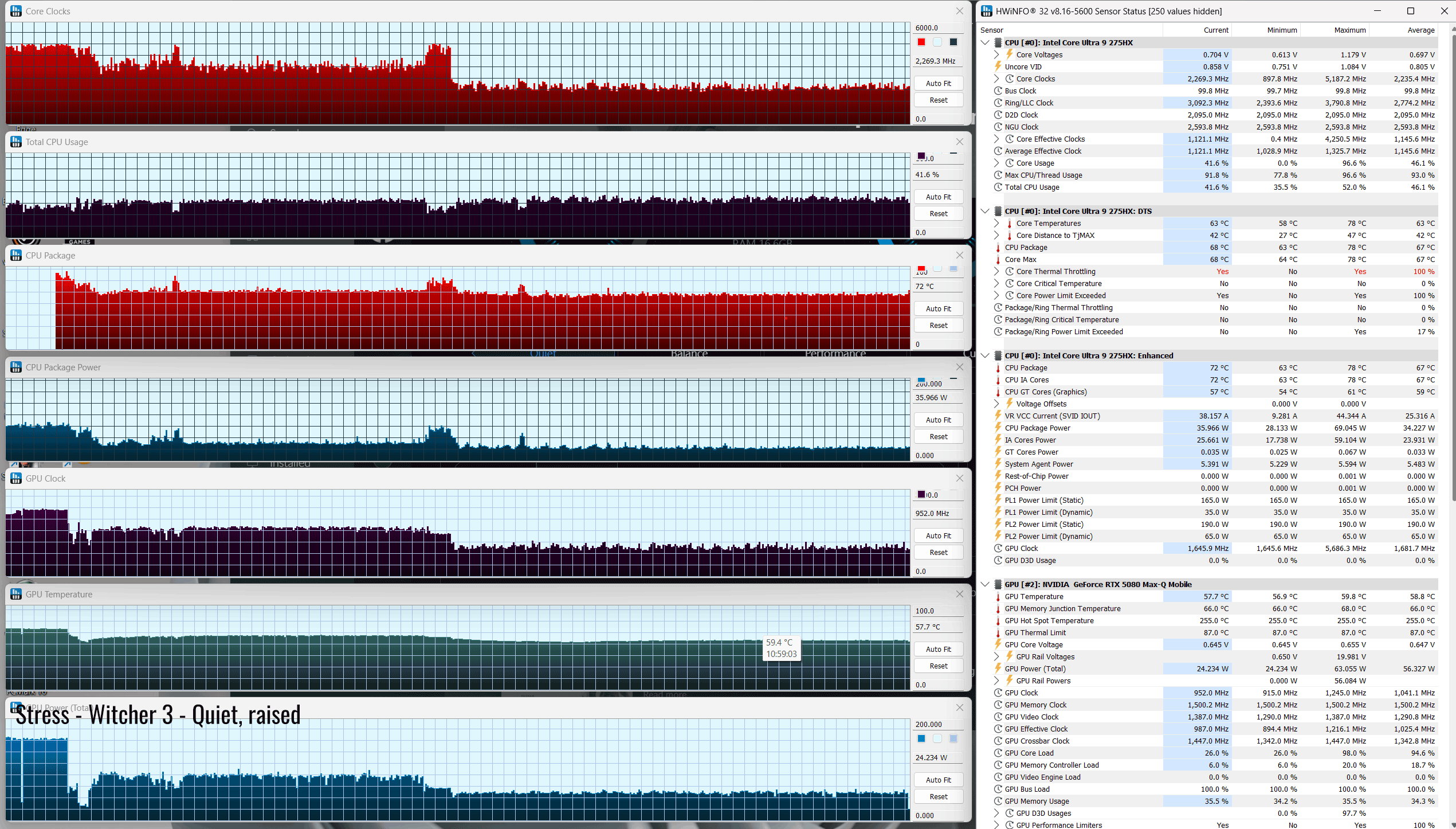1456x829 pixels.
Task: Click the clock icon beside GPU Memory Clock
Action: 998,705
